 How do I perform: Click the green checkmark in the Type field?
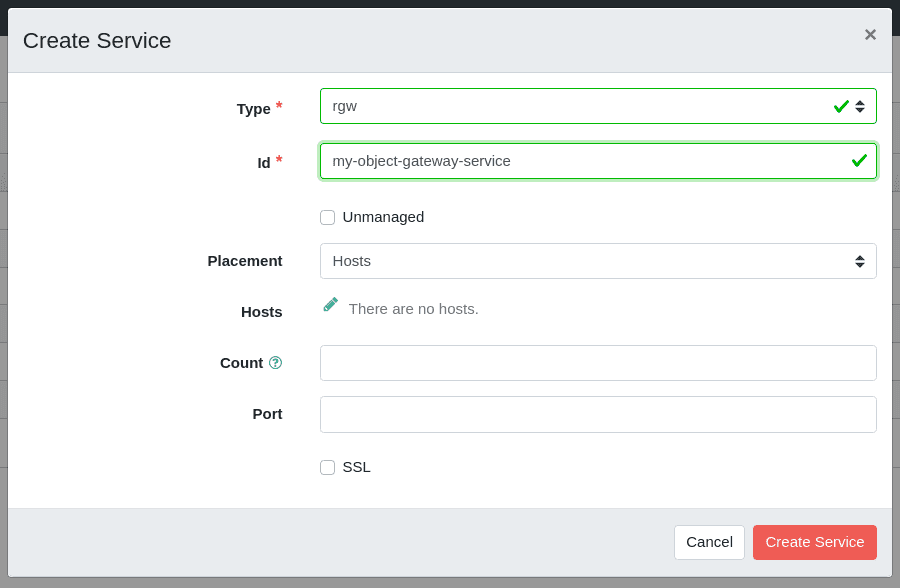841,106
